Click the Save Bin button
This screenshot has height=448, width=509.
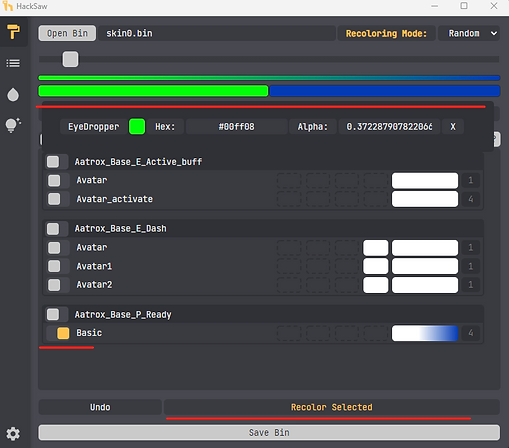269,432
